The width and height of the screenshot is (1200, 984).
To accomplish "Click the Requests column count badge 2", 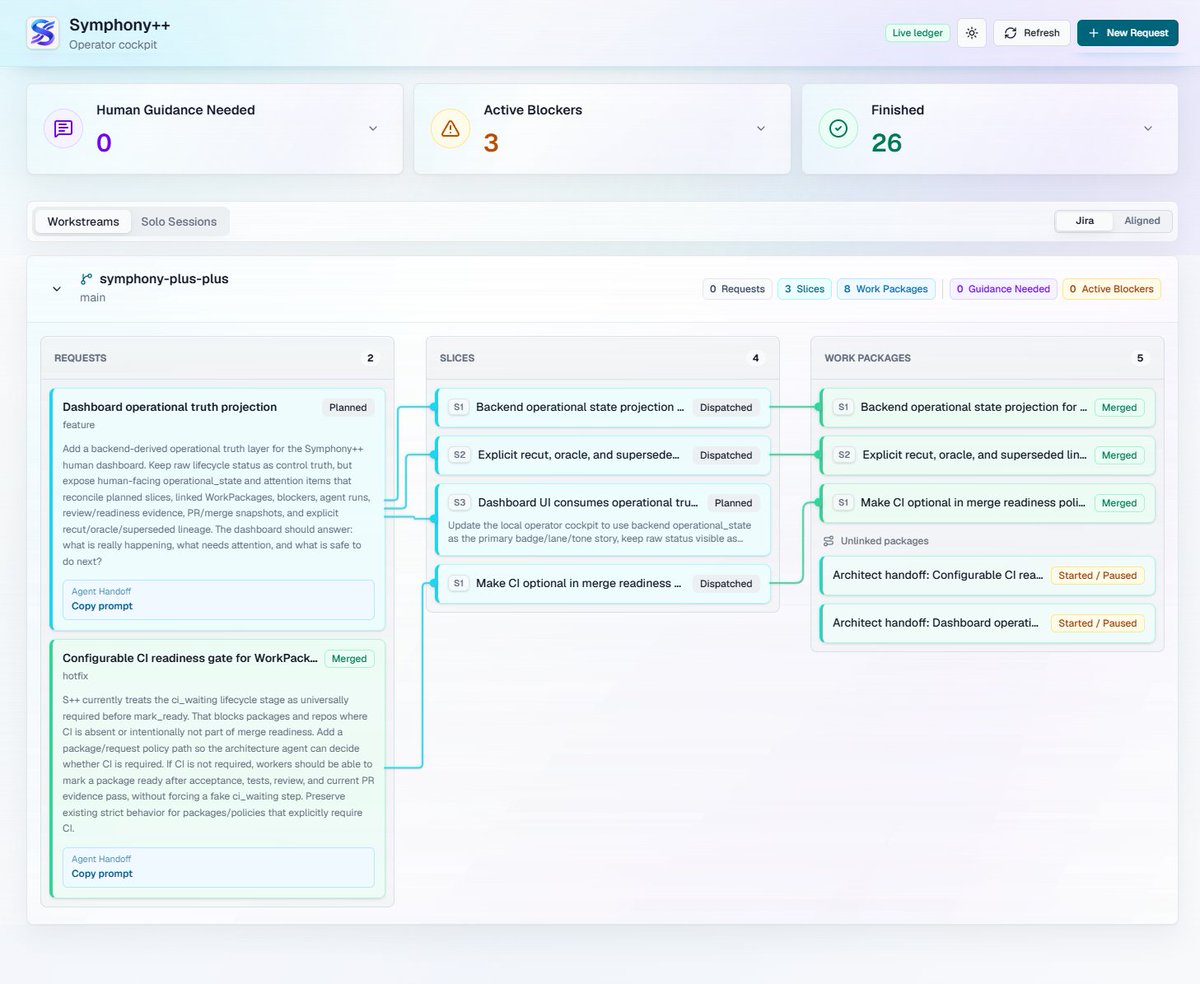I will pyautogui.click(x=370, y=358).
